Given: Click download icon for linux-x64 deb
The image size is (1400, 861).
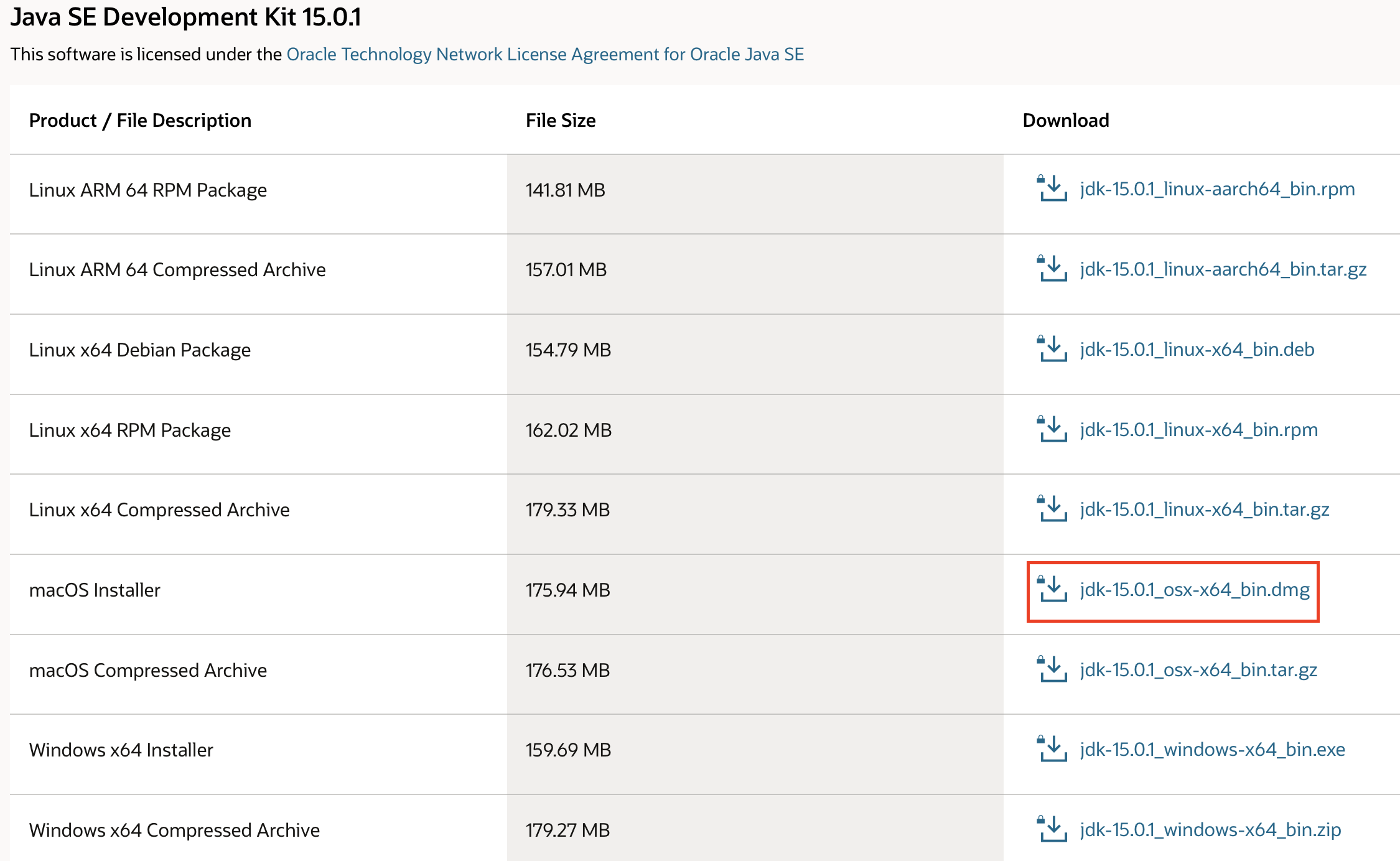Looking at the screenshot, I should click(x=1052, y=349).
